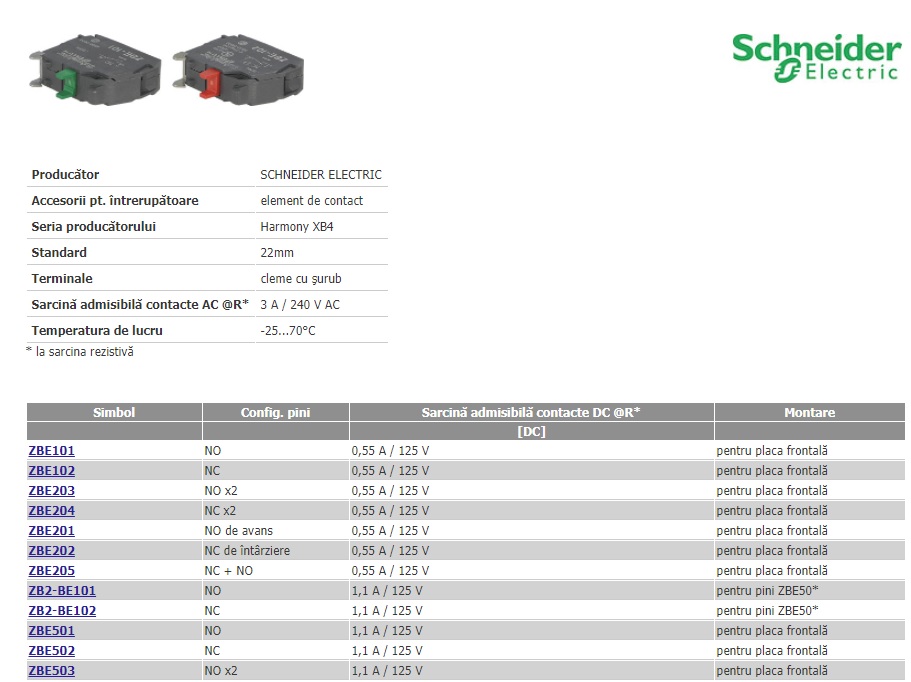Click the 'Accesorii pt. întrerupătoare' label
The image size is (911, 682).
115,201
